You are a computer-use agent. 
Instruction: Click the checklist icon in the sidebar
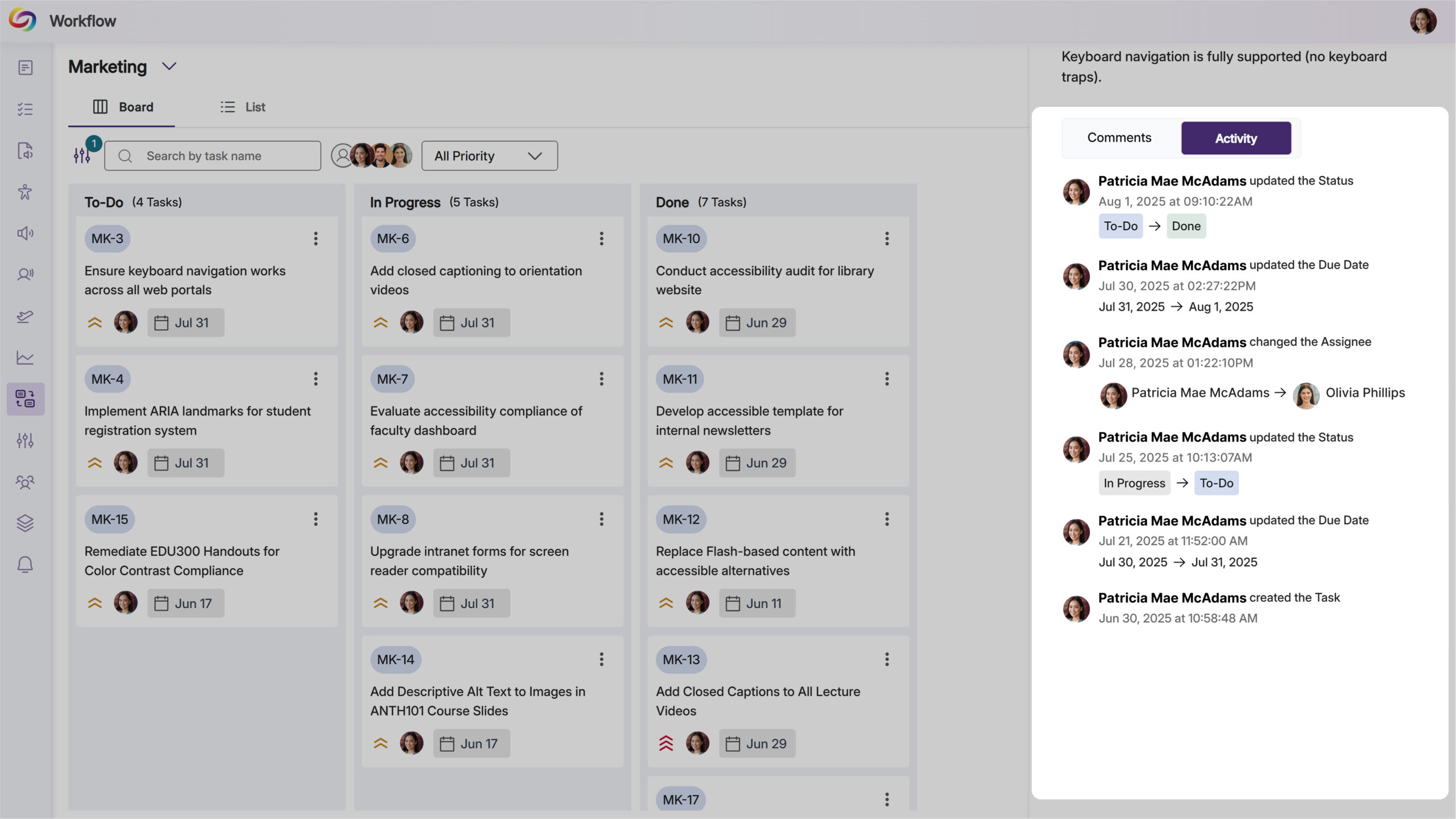click(x=25, y=109)
